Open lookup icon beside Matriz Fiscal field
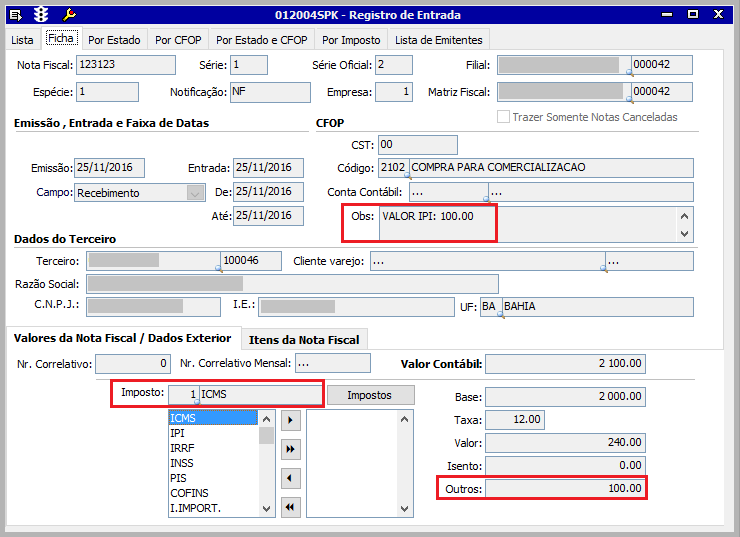The width and height of the screenshot is (740, 537). click(630, 99)
